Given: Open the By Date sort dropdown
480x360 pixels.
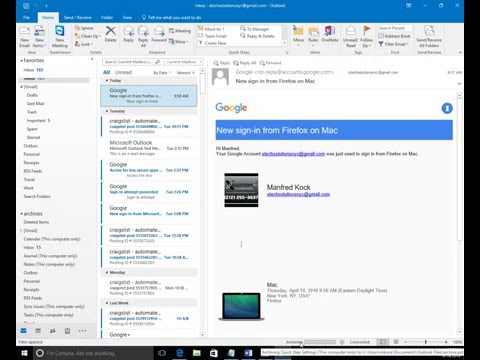Looking at the screenshot, I should (x=162, y=73).
